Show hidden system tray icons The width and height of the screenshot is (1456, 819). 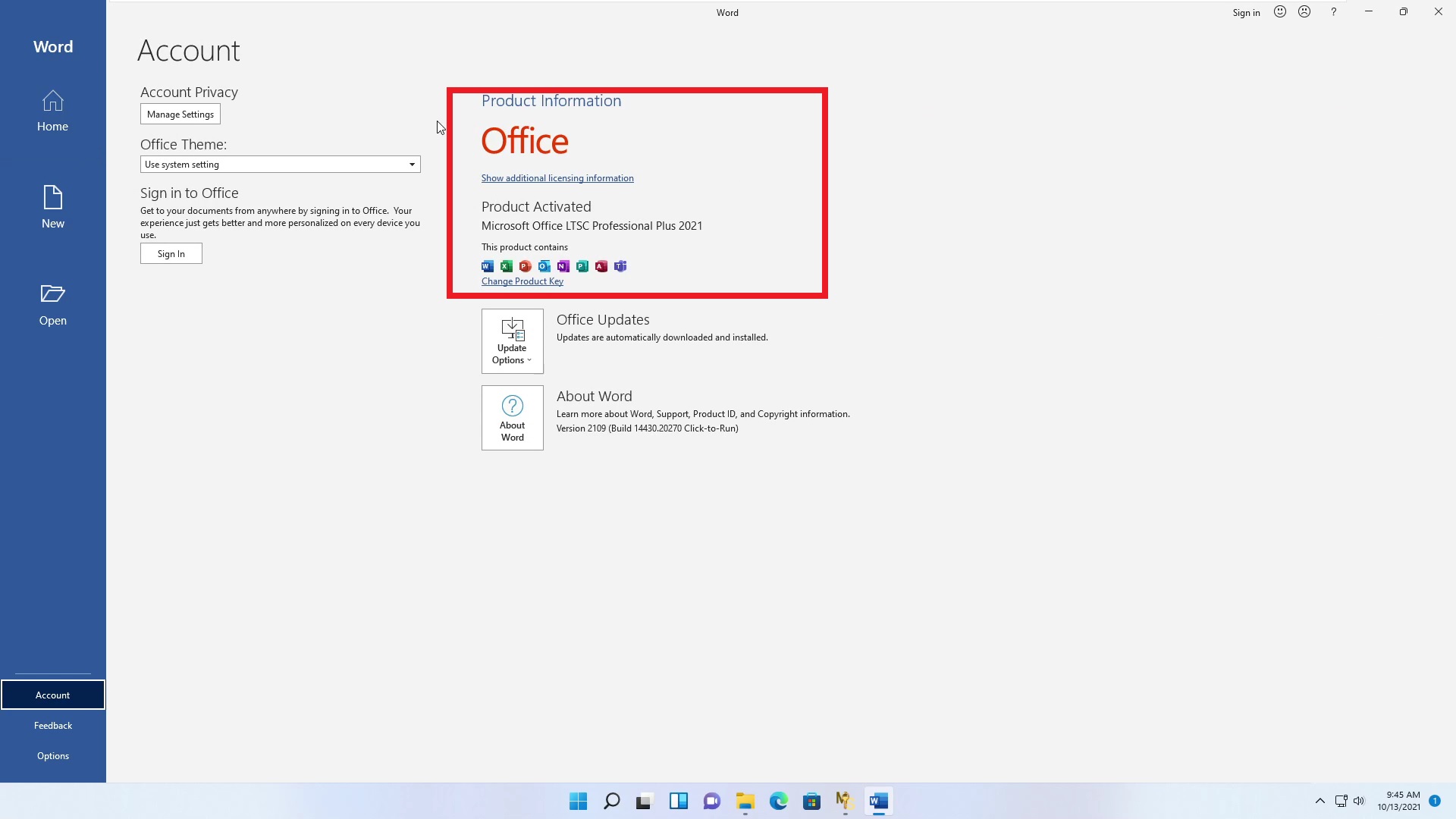point(1319,802)
